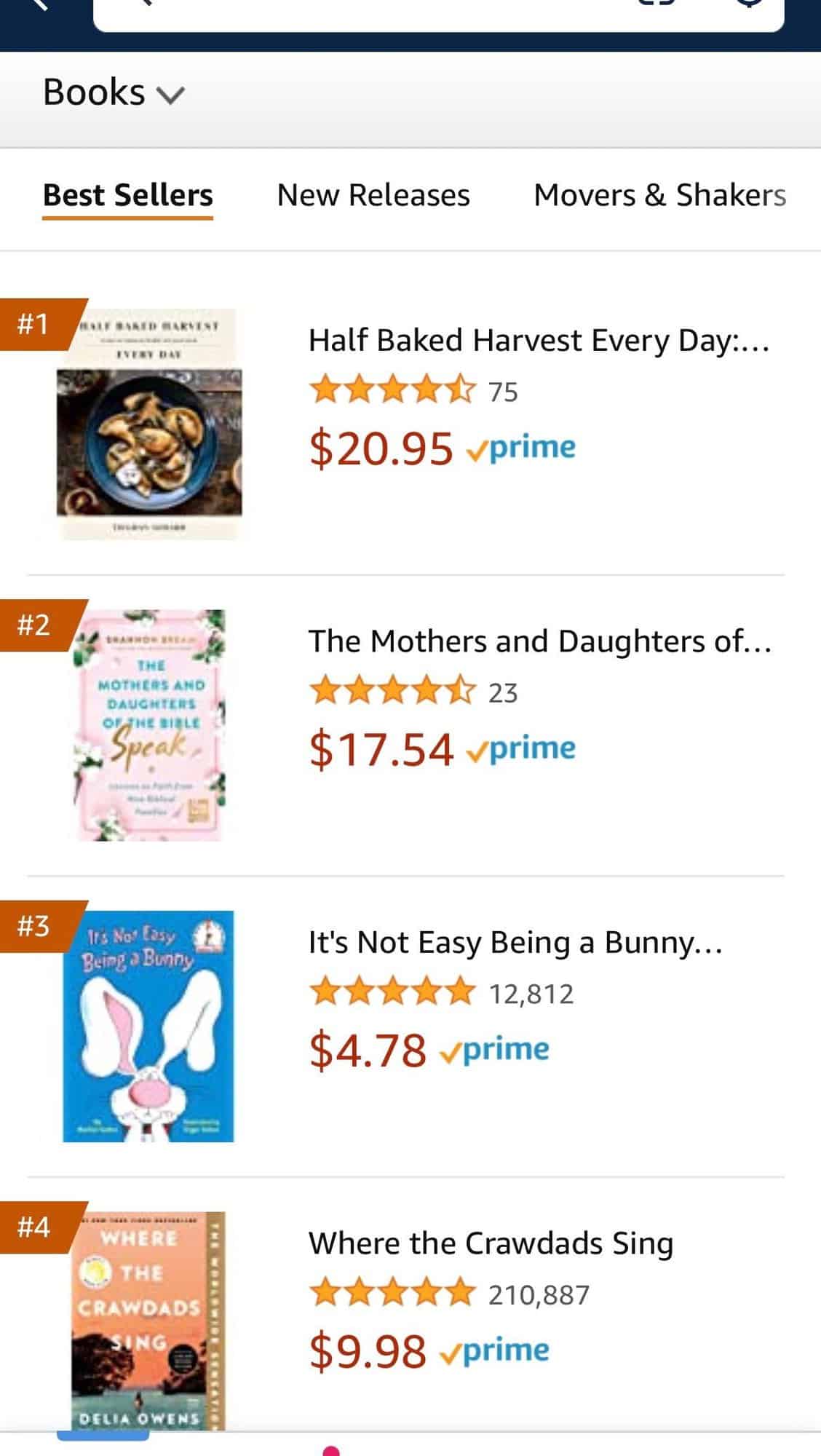Viewport: 821px width, 1456px height.
Task: Open the Where the Crawdads Sing cover image
Action: (148, 1320)
